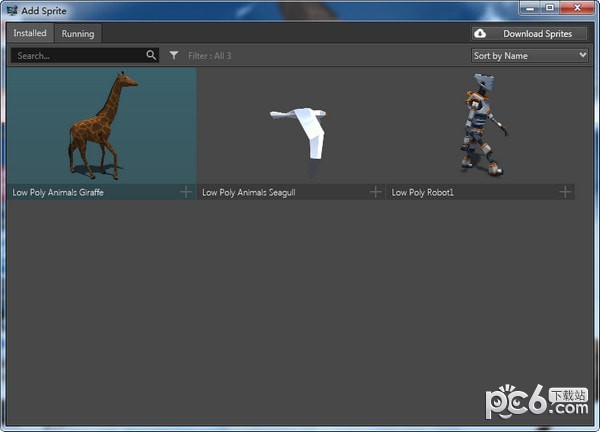Select the Installed tab
The image size is (600, 432).
[x=30, y=33]
